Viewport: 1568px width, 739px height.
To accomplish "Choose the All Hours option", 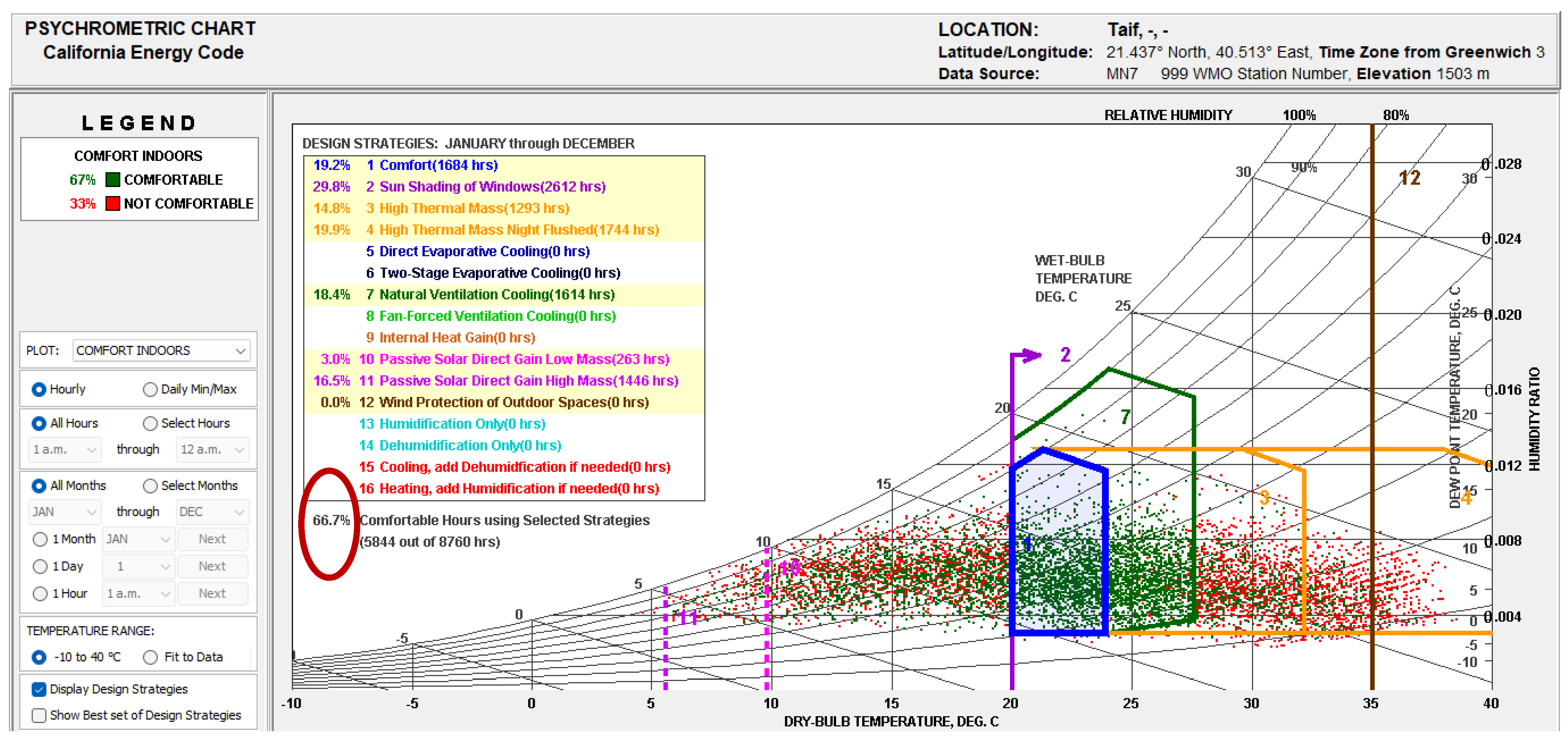I will 39,423.
